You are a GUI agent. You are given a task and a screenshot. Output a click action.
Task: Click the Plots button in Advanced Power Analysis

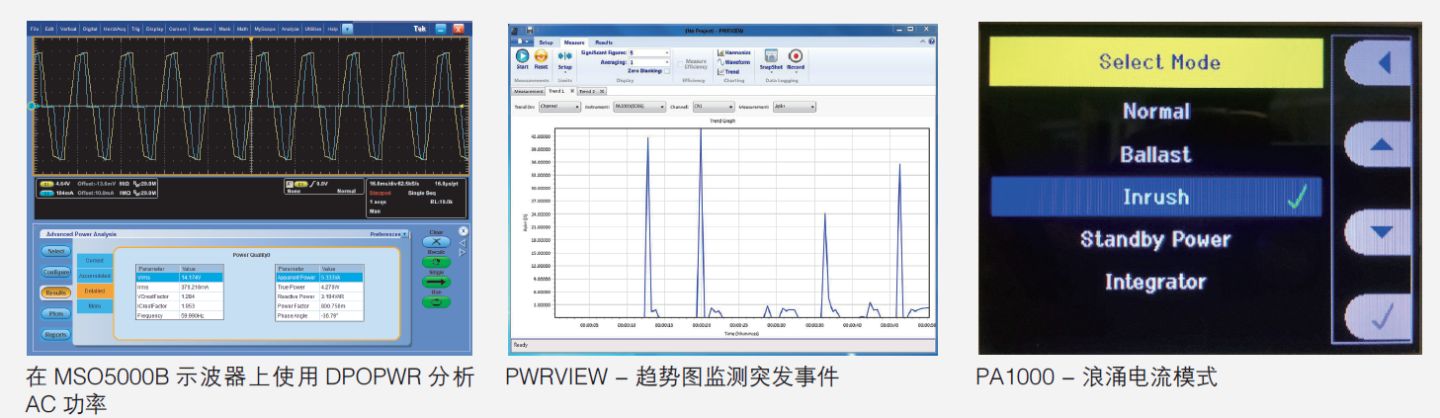click(x=56, y=313)
